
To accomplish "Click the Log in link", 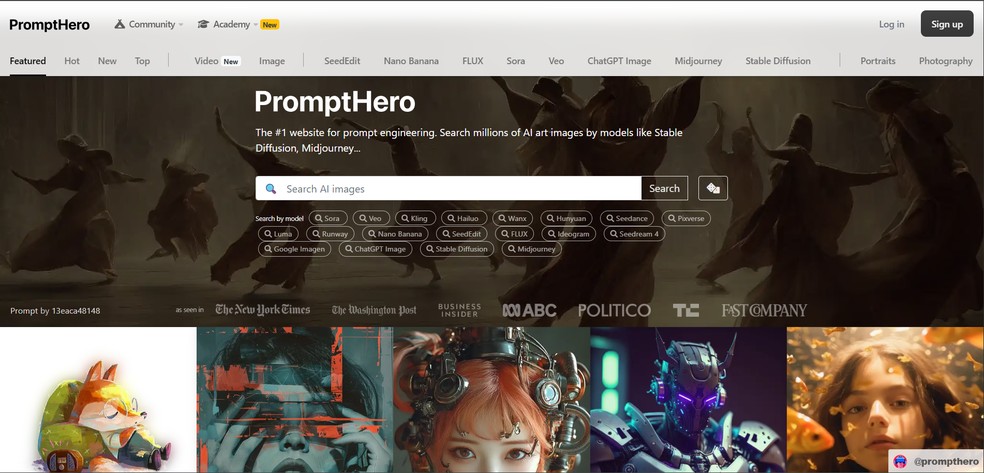I will [891, 24].
